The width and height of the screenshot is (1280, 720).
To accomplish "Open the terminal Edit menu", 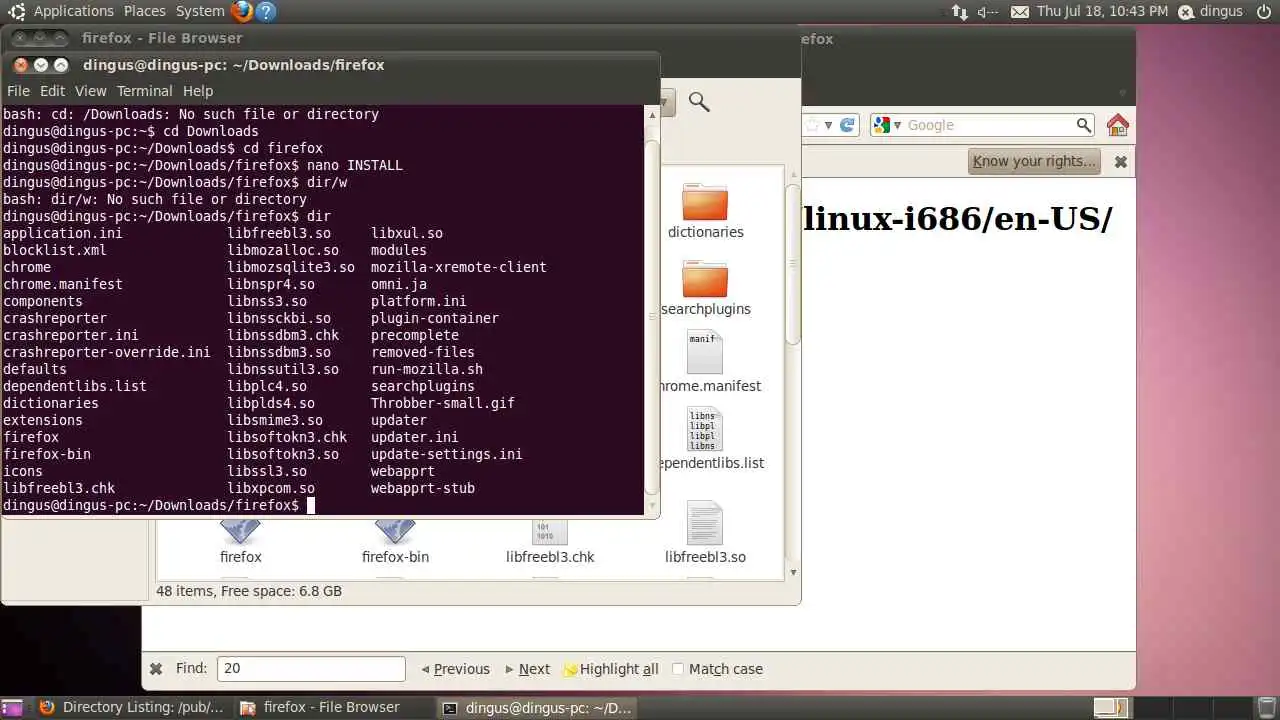I will pyautogui.click(x=52, y=91).
